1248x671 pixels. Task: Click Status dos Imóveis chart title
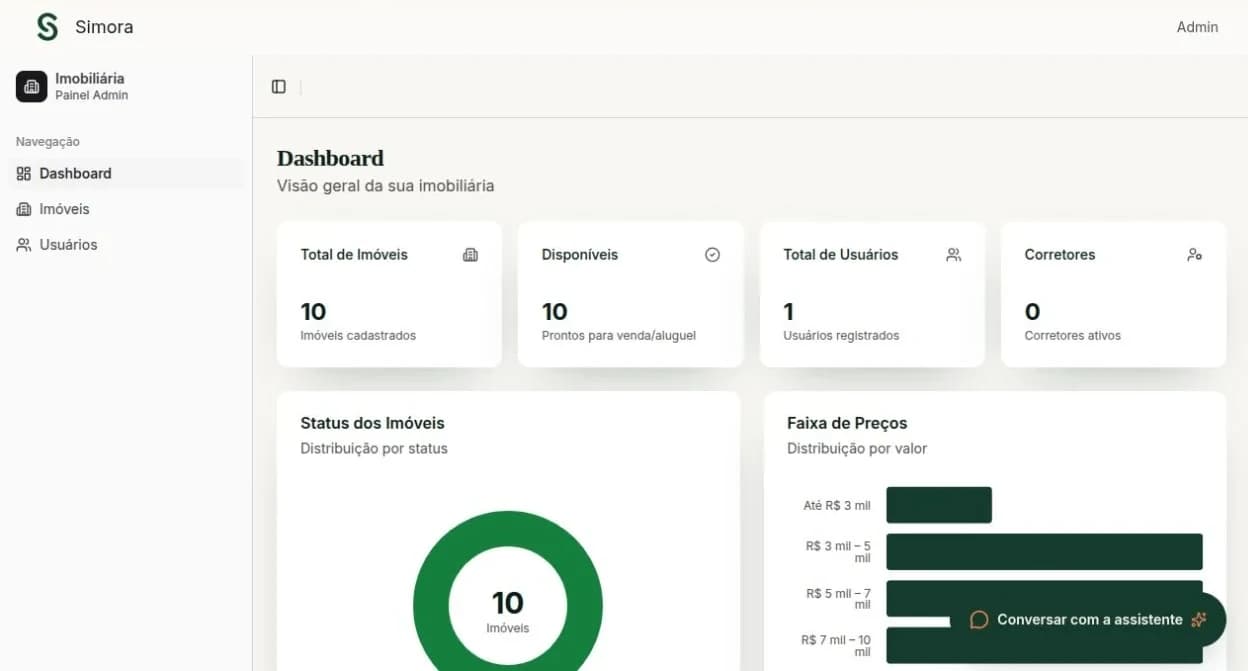[372, 423]
